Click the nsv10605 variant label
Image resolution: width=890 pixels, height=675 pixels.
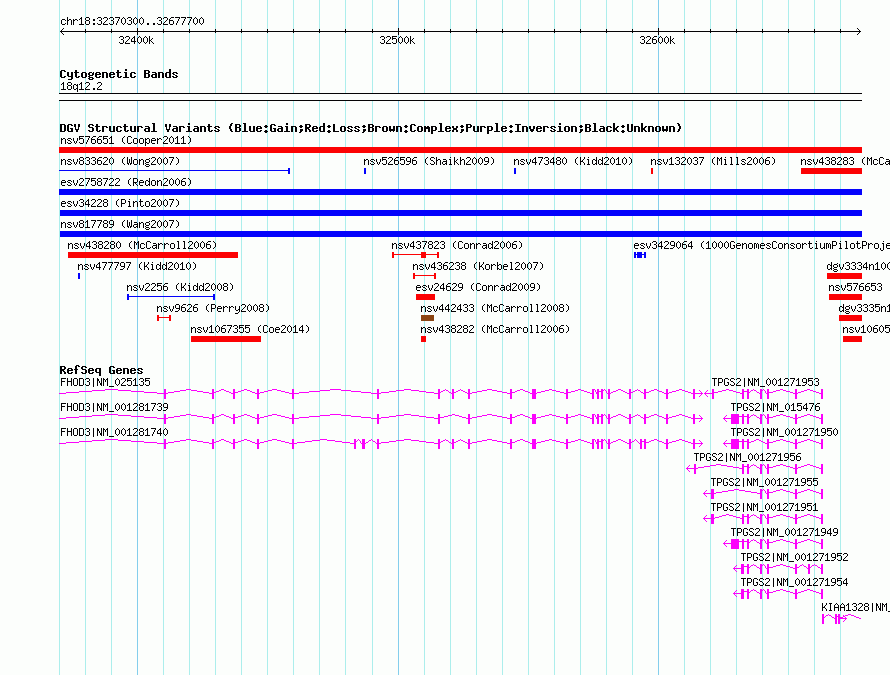pos(866,329)
